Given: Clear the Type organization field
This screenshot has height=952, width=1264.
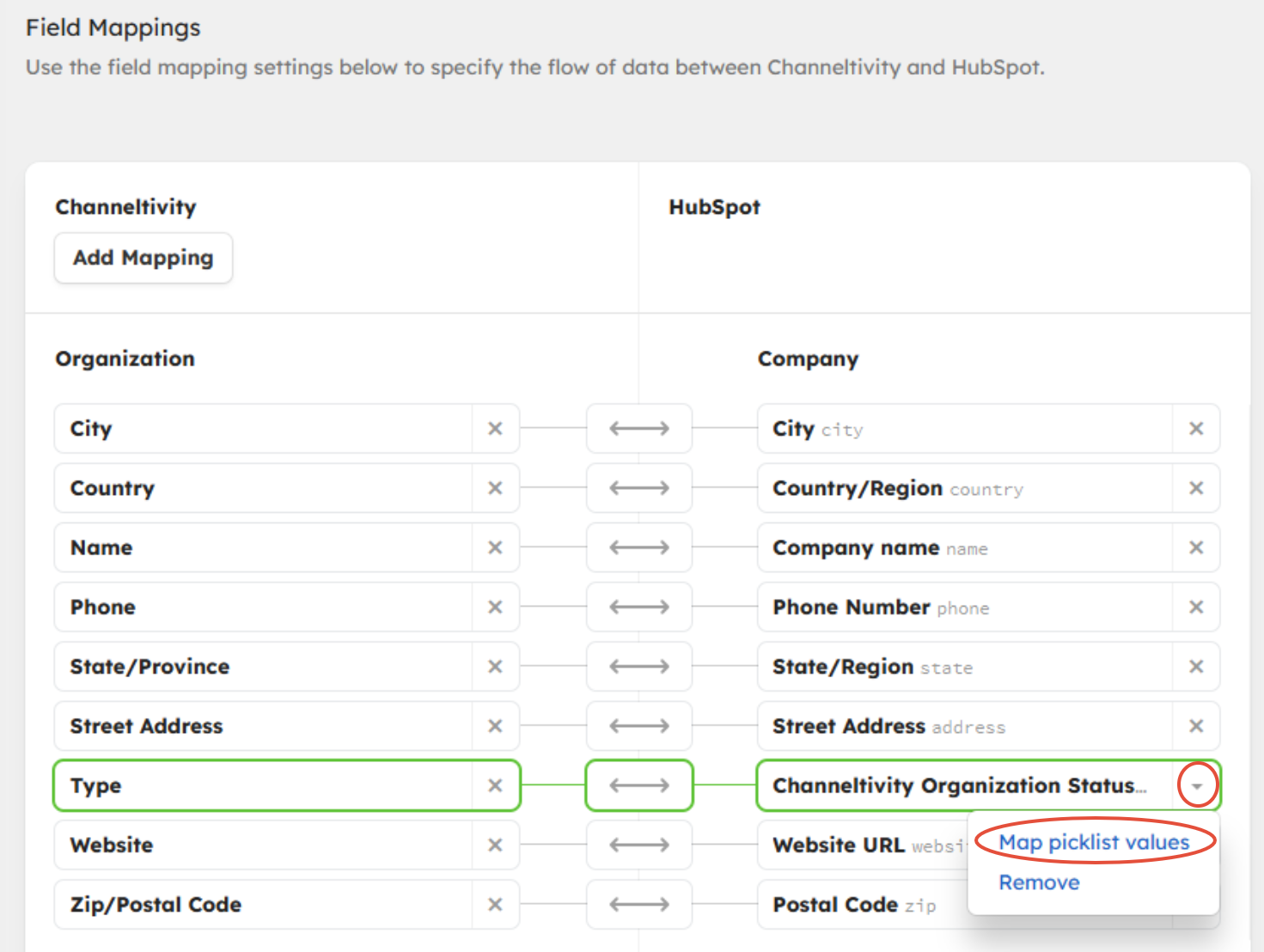Looking at the screenshot, I should coord(495,785).
